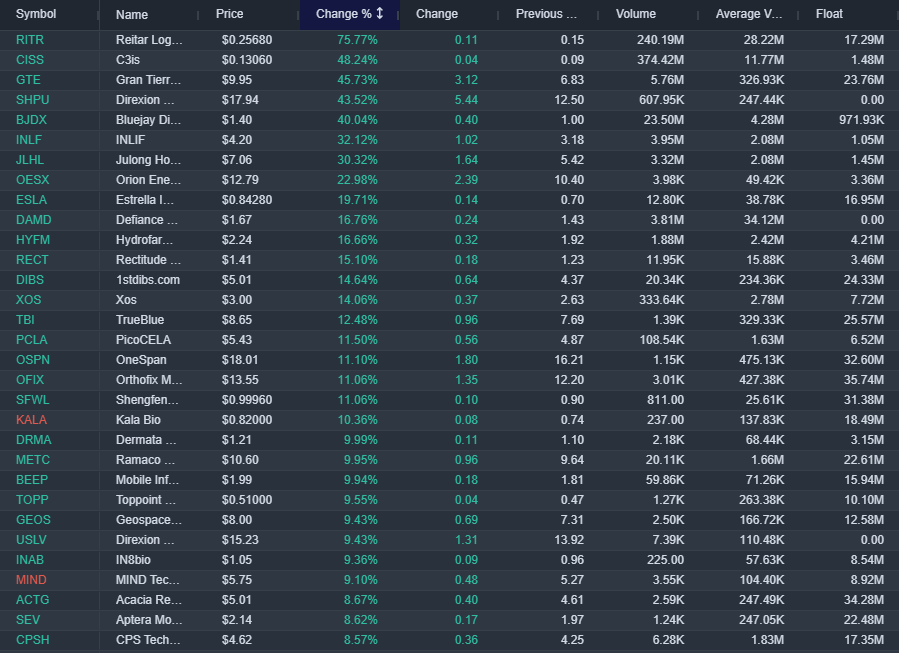Select the '811.00' volume cell

point(666,400)
